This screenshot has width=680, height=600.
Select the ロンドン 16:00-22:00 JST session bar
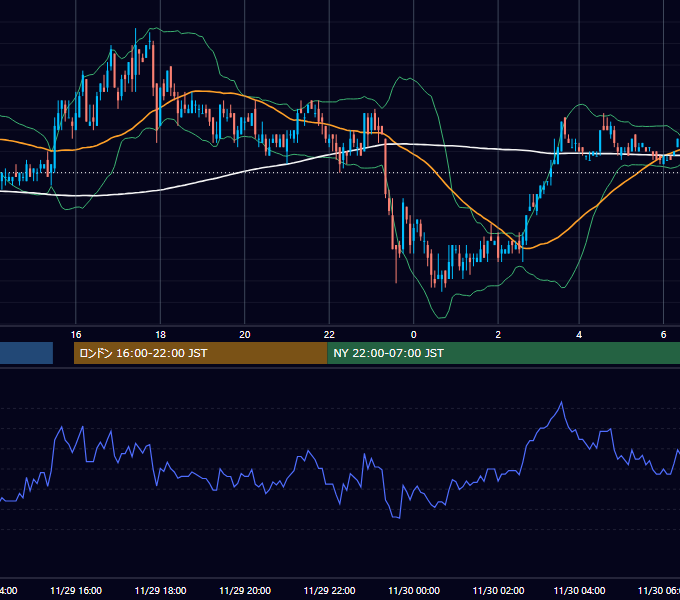200,353
